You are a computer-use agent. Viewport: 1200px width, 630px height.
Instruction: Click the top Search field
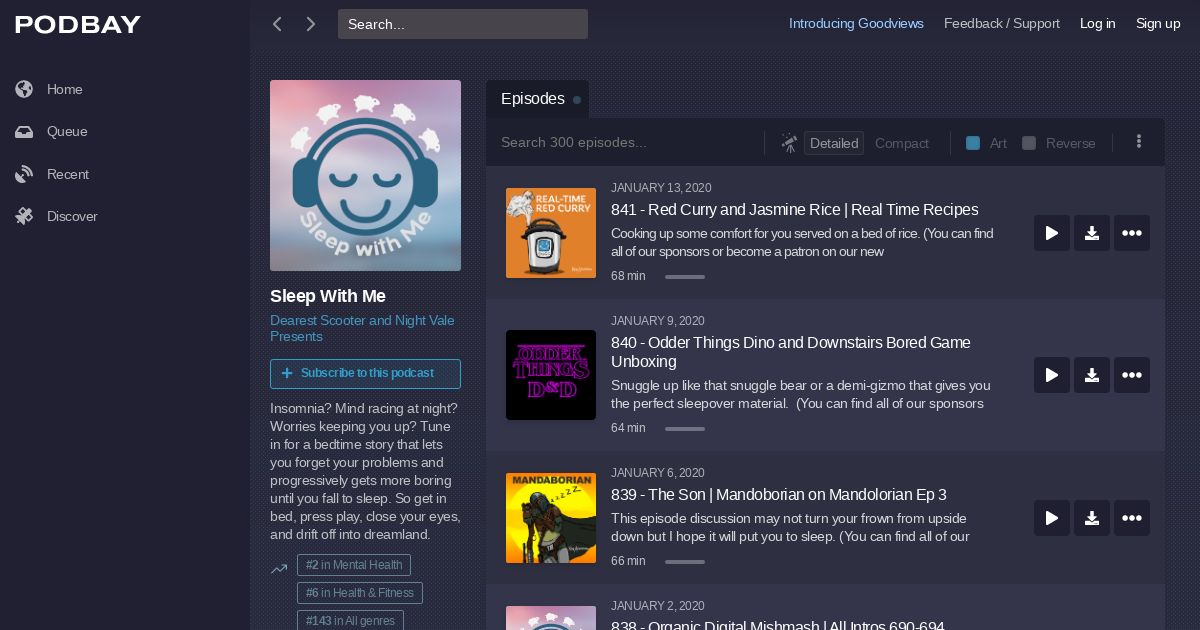(x=463, y=24)
